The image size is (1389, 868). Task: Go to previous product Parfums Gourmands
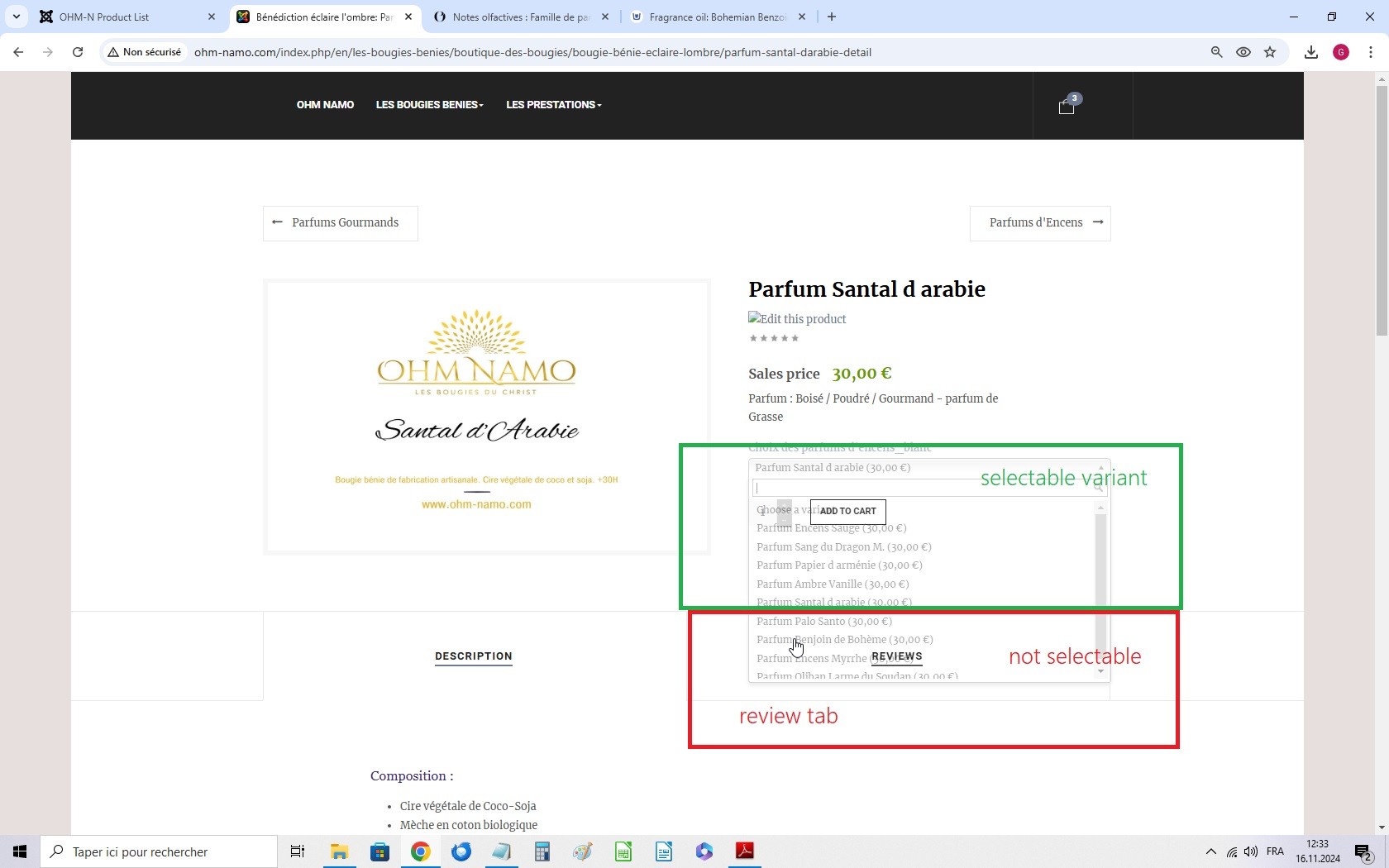(x=341, y=223)
